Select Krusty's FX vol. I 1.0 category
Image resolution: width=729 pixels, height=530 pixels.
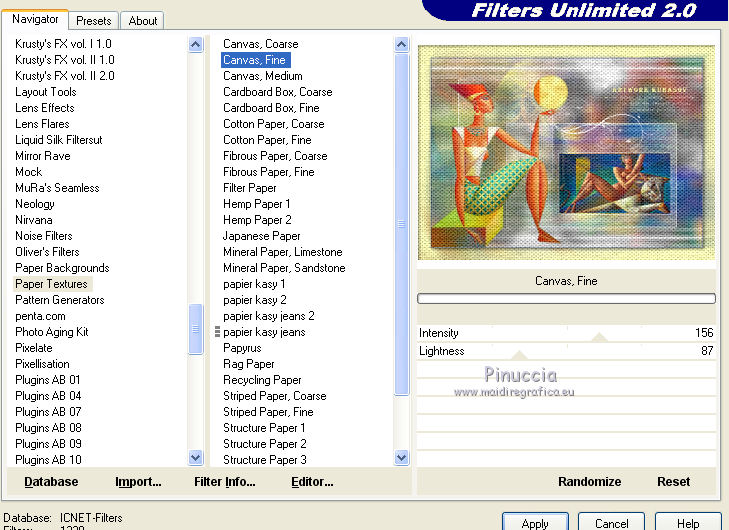[x=63, y=44]
